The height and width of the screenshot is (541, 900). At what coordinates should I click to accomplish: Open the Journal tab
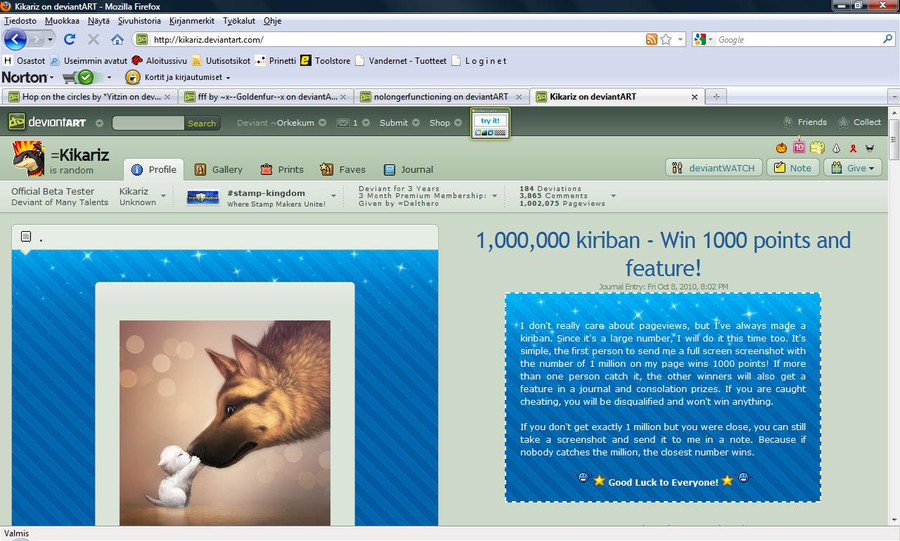coord(408,170)
